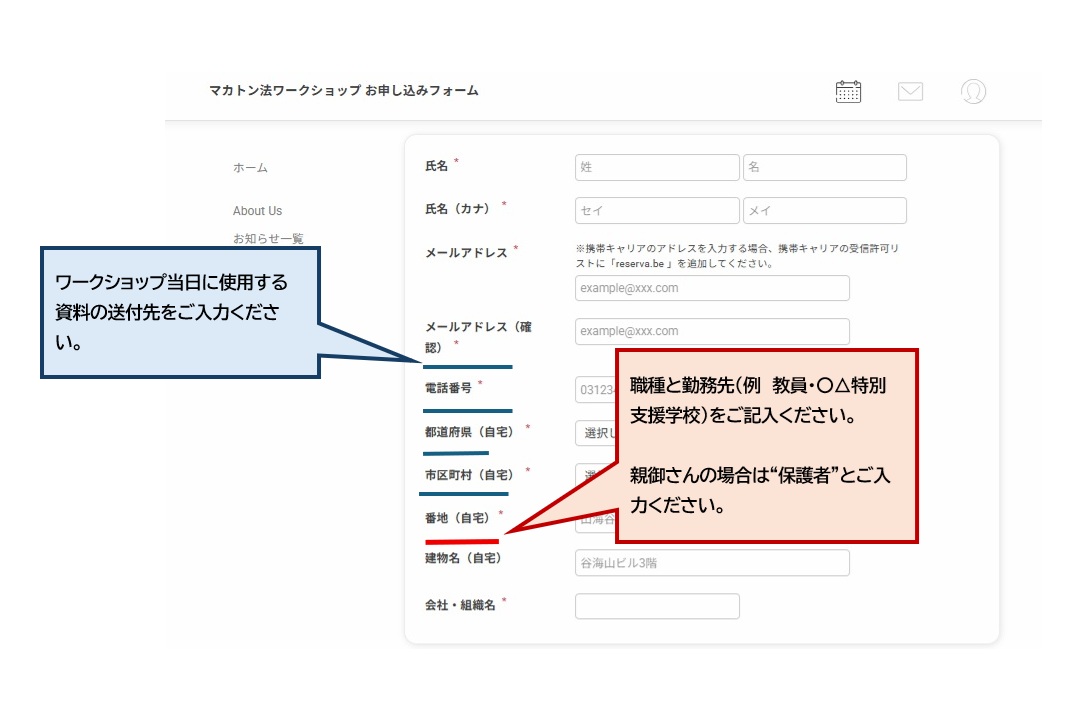Select the セイ kana surname field

coord(657,210)
